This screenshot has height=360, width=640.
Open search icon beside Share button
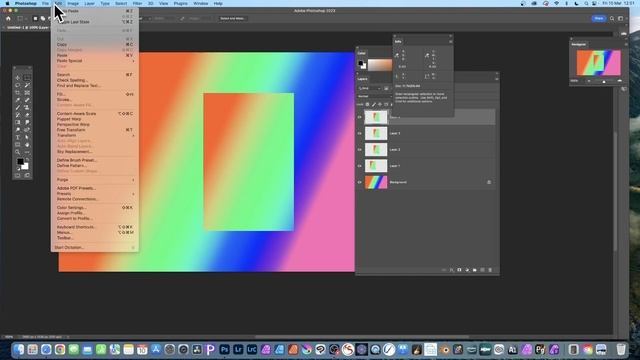pyautogui.click(x=612, y=18)
